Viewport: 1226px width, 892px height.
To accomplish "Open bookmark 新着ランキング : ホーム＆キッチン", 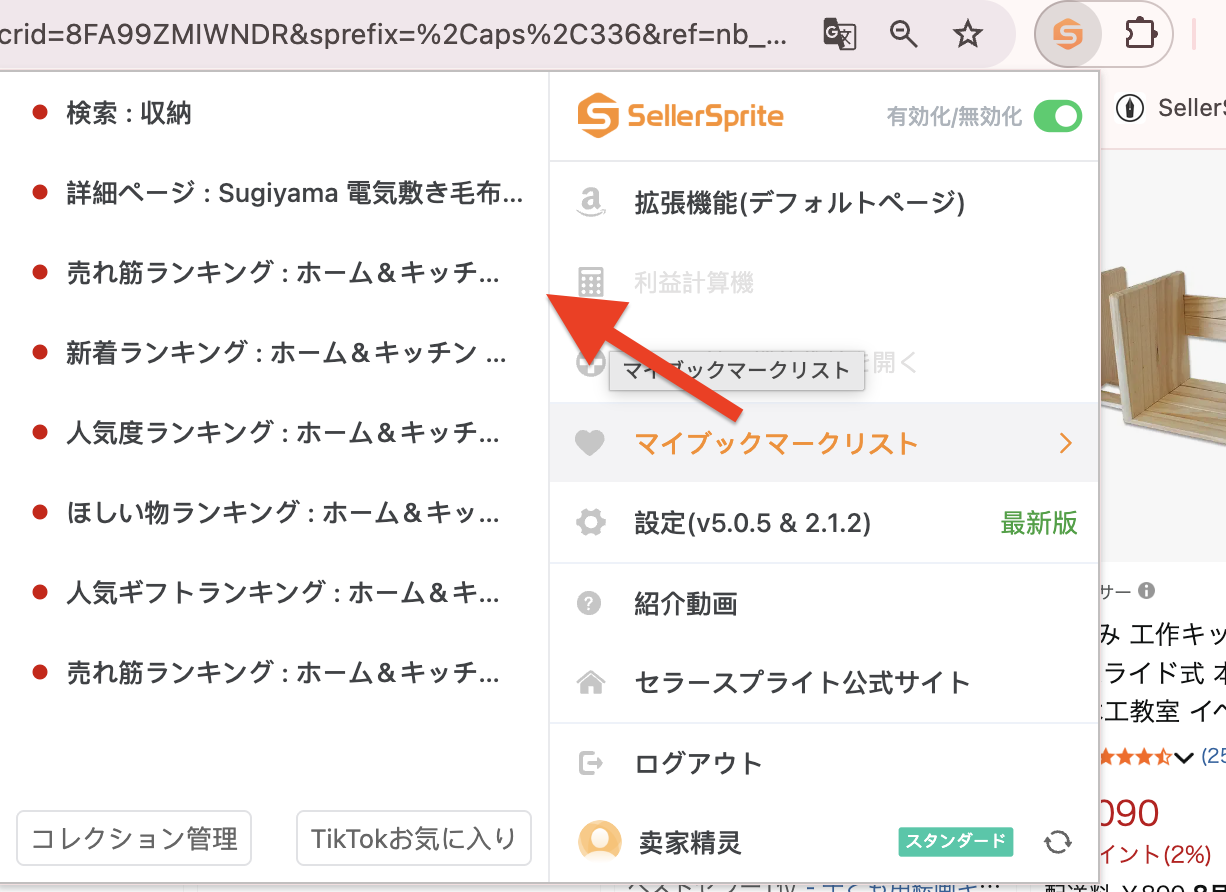I will (x=286, y=353).
